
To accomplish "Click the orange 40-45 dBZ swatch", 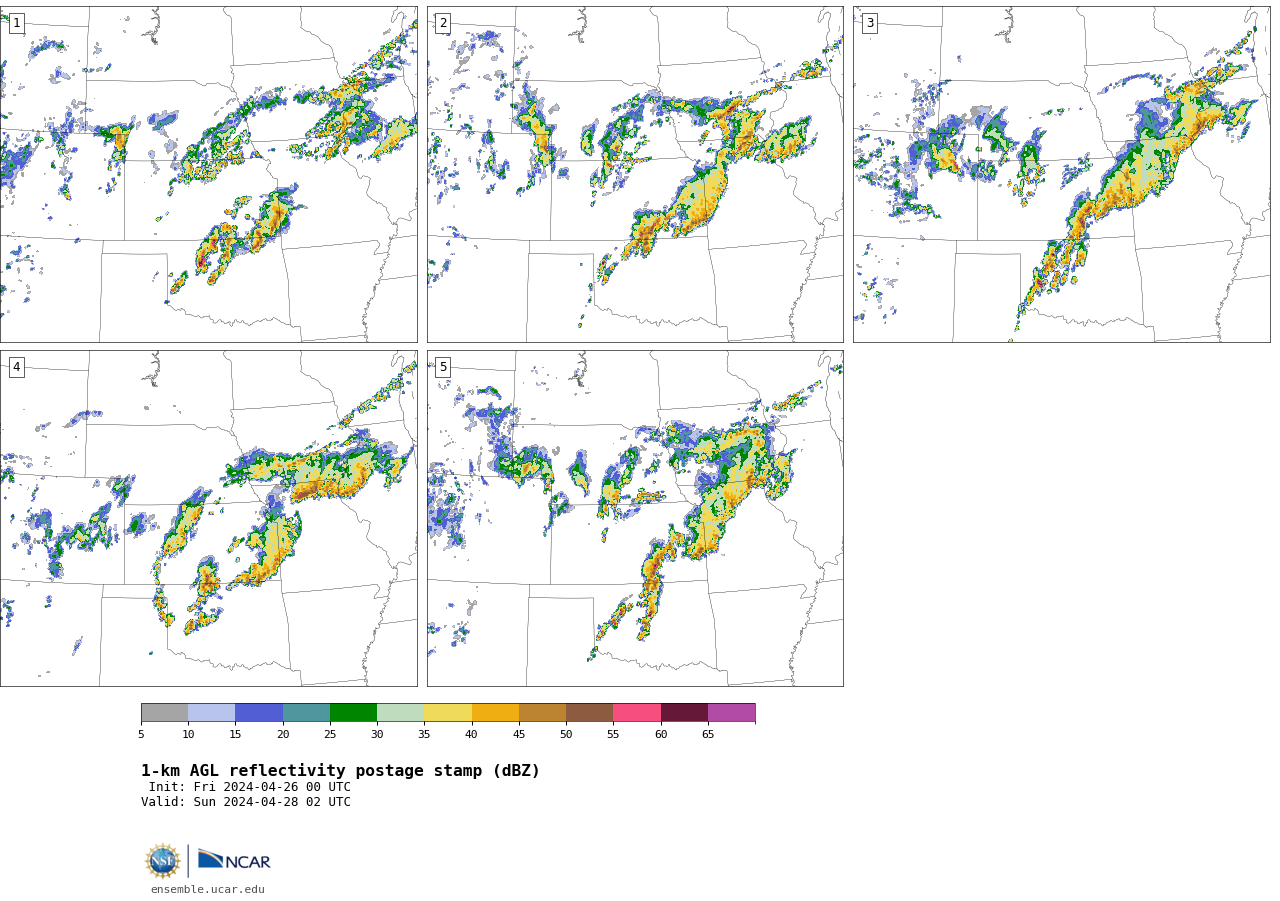I will point(495,712).
